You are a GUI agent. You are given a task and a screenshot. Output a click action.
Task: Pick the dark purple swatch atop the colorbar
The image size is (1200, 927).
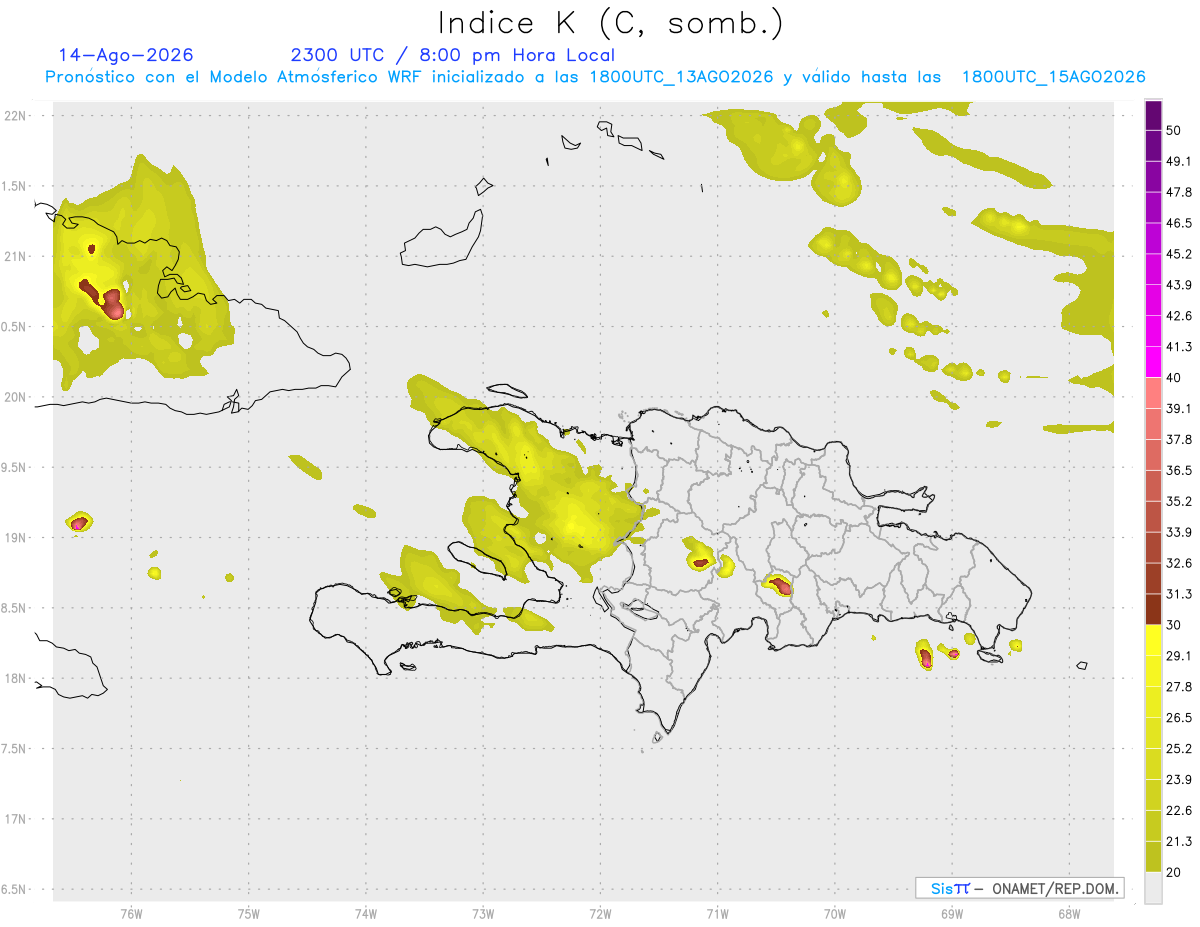click(x=1153, y=115)
